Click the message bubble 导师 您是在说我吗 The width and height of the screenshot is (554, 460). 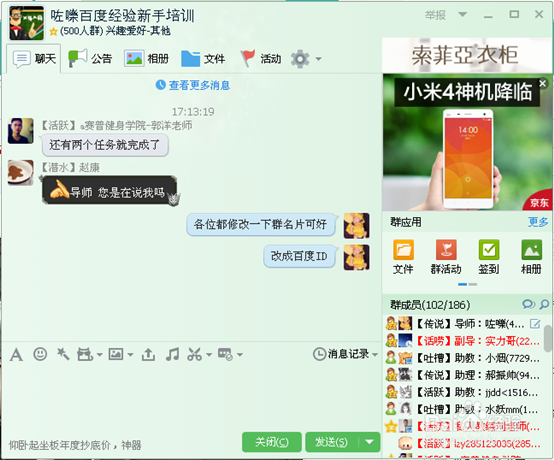[110, 191]
